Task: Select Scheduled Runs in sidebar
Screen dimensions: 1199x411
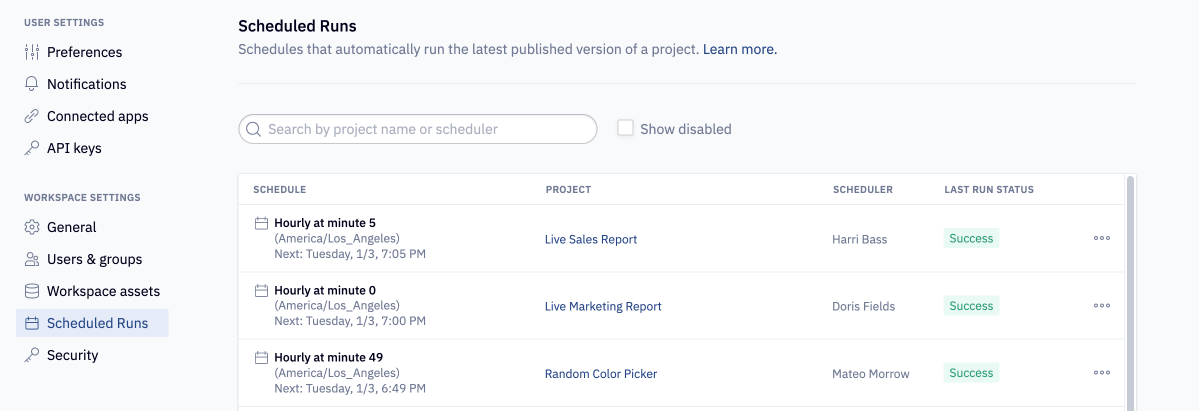Action: click(x=93, y=323)
